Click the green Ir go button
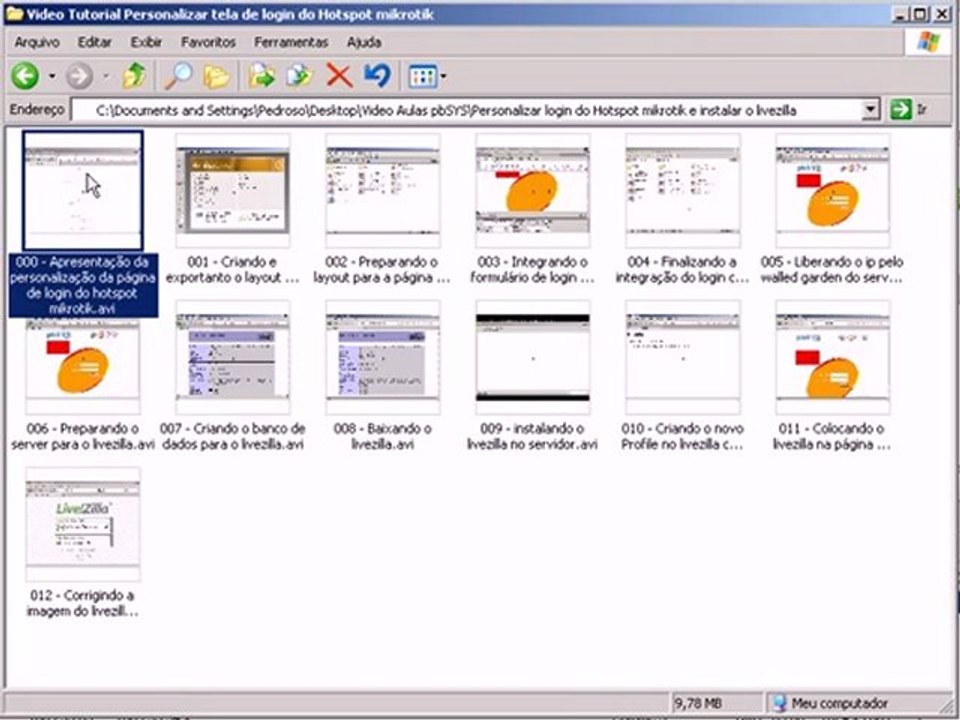 pos(909,110)
